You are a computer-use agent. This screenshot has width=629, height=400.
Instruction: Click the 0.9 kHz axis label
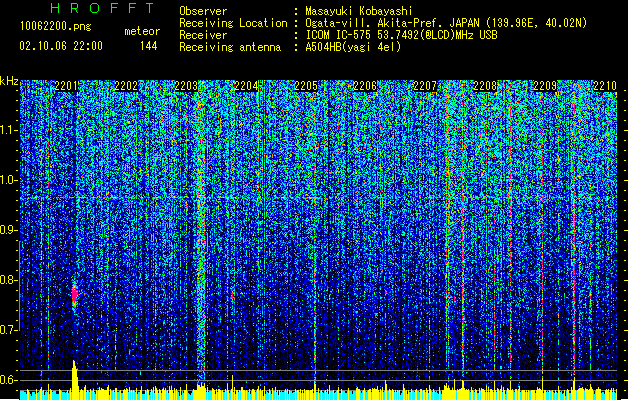pos(9,230)
